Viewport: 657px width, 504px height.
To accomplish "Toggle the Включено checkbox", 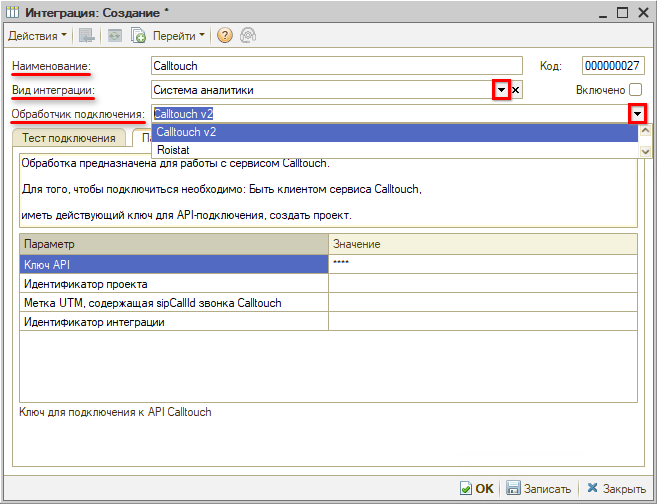I will click(635, 90).
